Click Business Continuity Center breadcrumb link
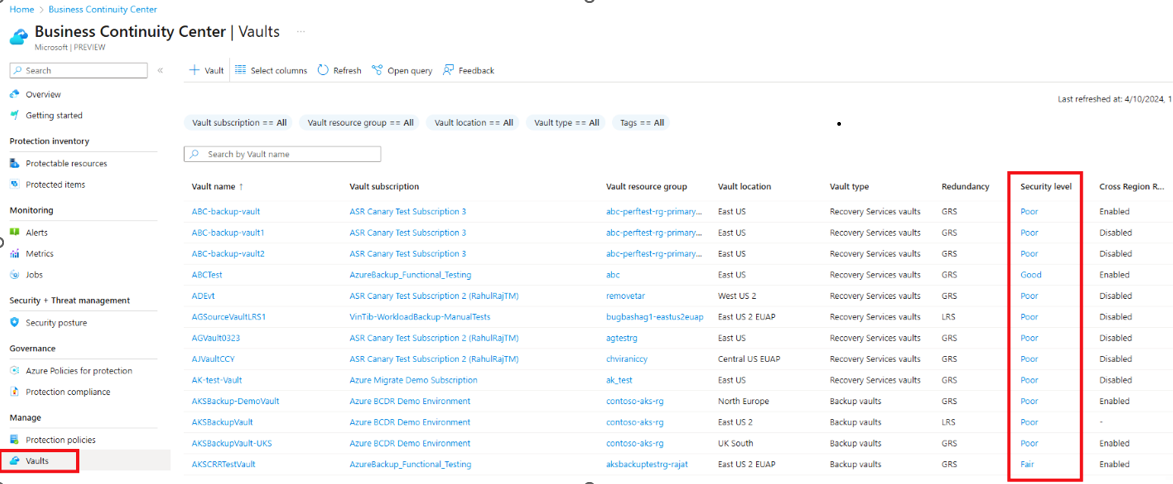 coord(102,9)
